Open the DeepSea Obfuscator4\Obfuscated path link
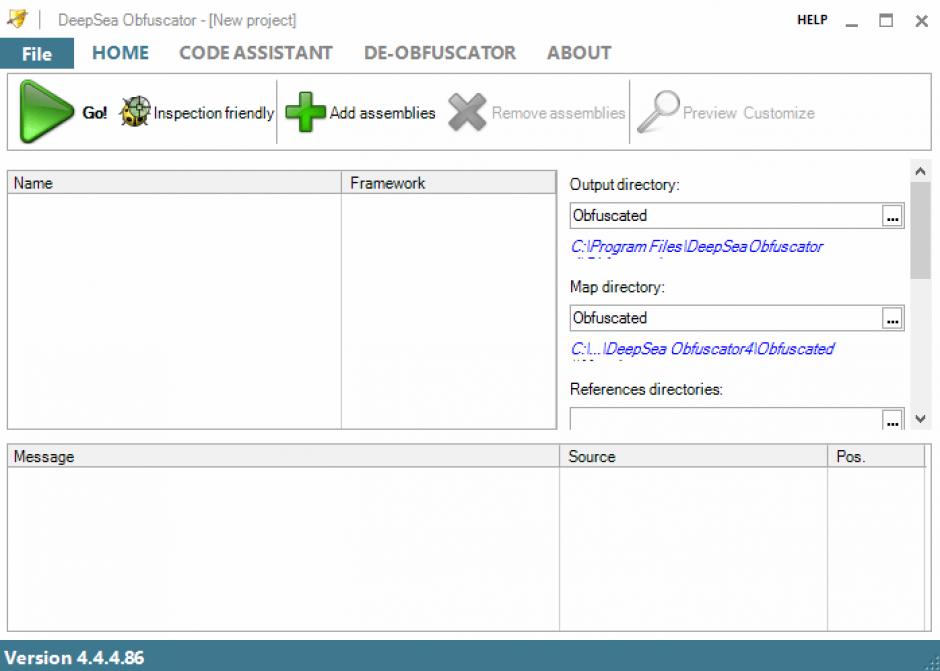This screenshot has width=940, height=671. 702,349
